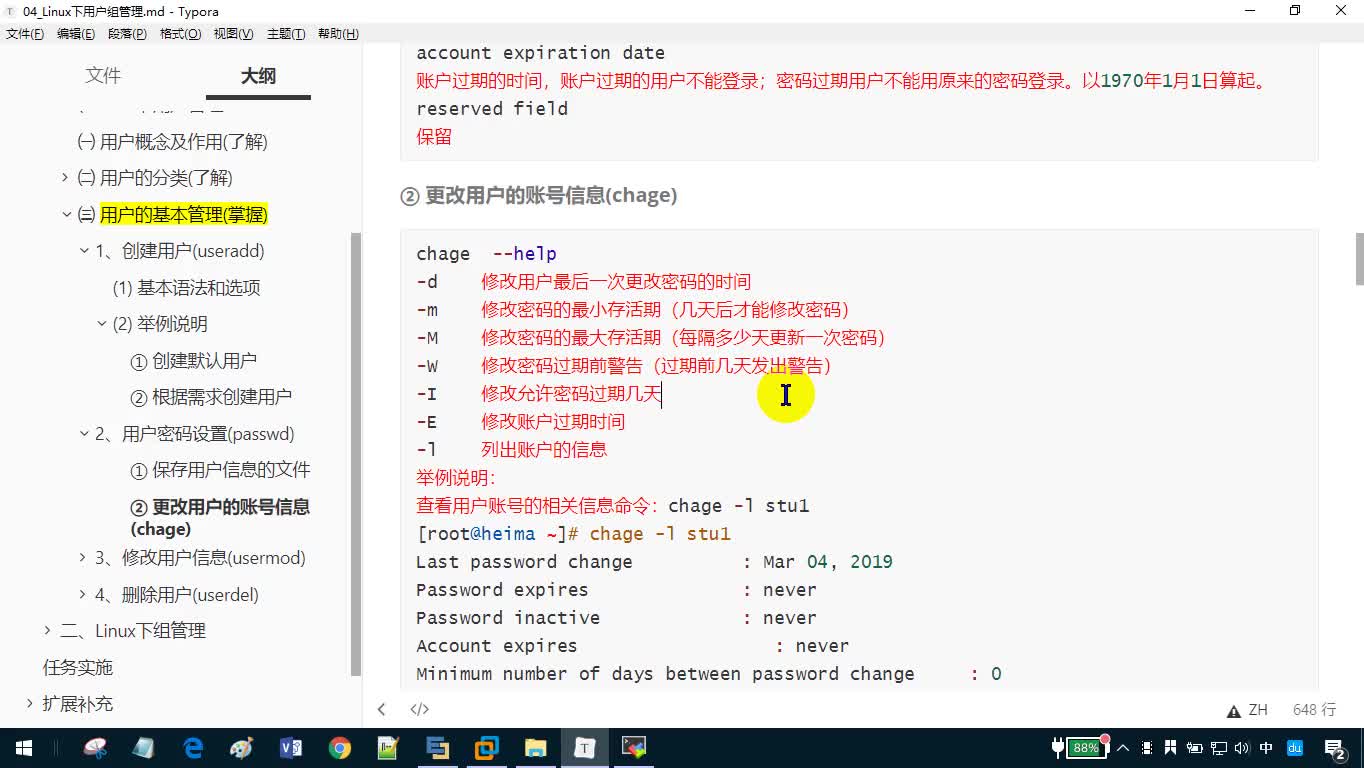Click the Password inactive : never line
The width and height of the screenshot is (1364, 768).
[x=616, y=618]
